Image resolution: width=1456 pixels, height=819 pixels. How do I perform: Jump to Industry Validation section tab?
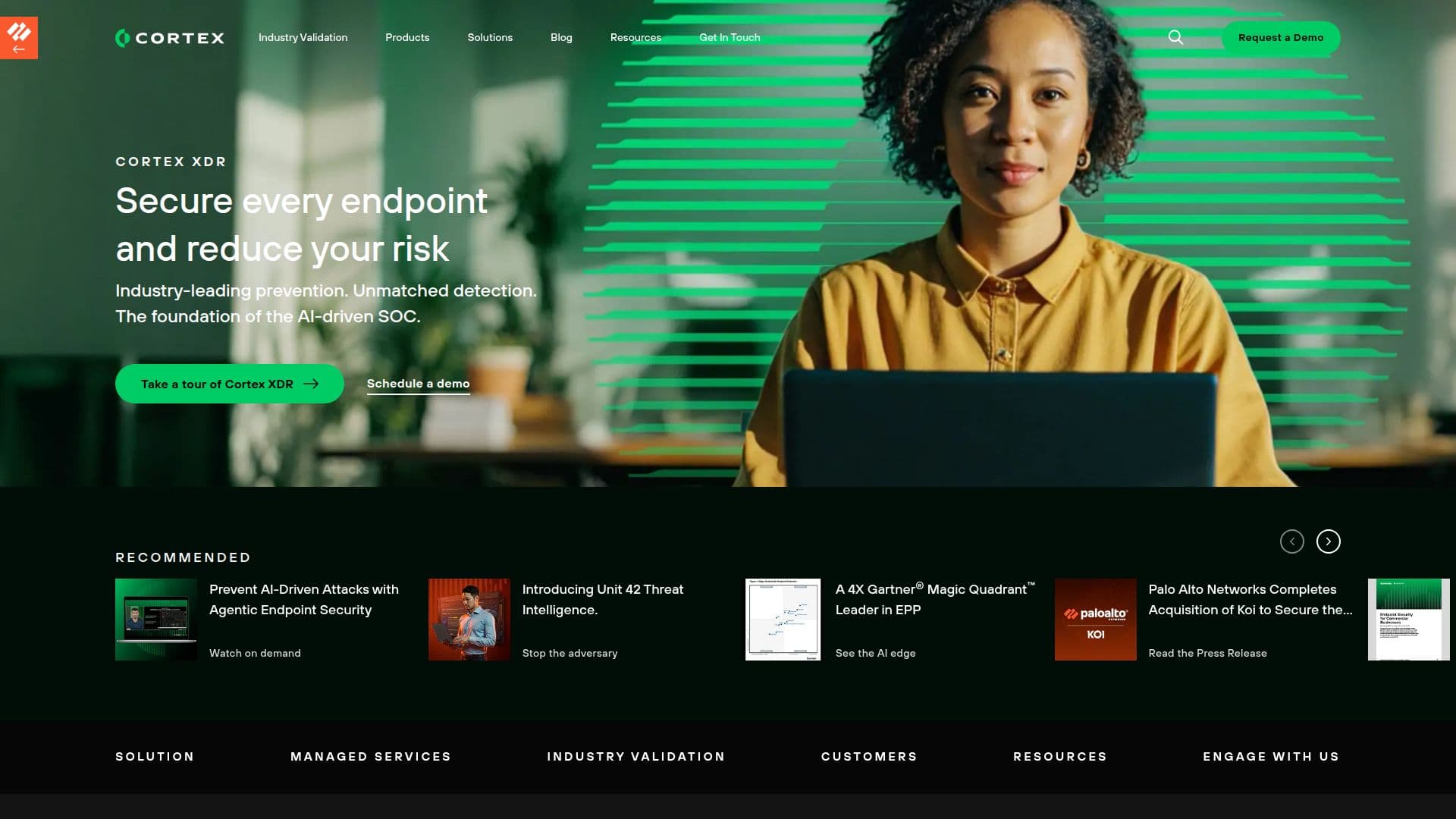click(x=636, y=756)
